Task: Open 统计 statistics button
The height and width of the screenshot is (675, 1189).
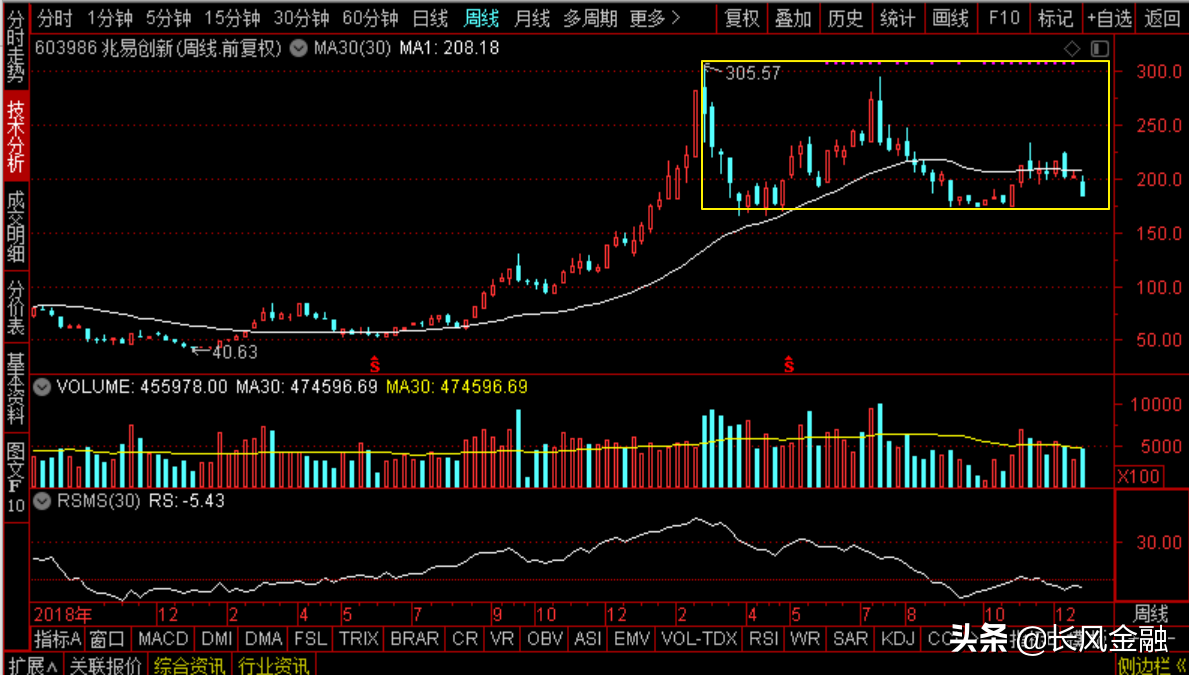Action: (898, 17)
